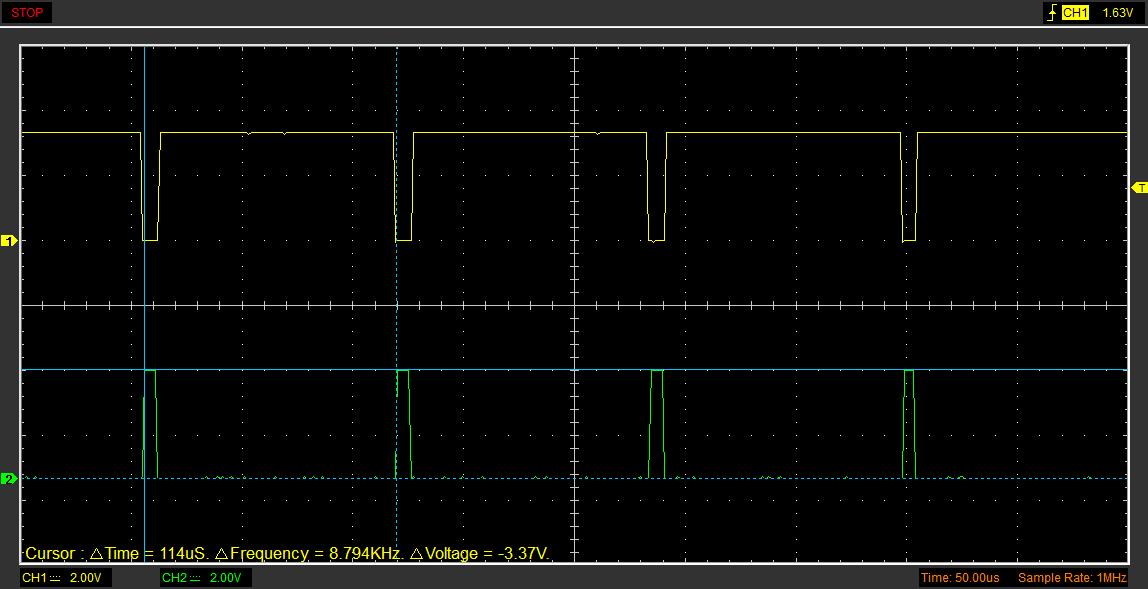Click the CH1 coupling symbol in bottom bar
This screenshot has height=589, width=1148.
pyautogui.click(x=55, y=578)
